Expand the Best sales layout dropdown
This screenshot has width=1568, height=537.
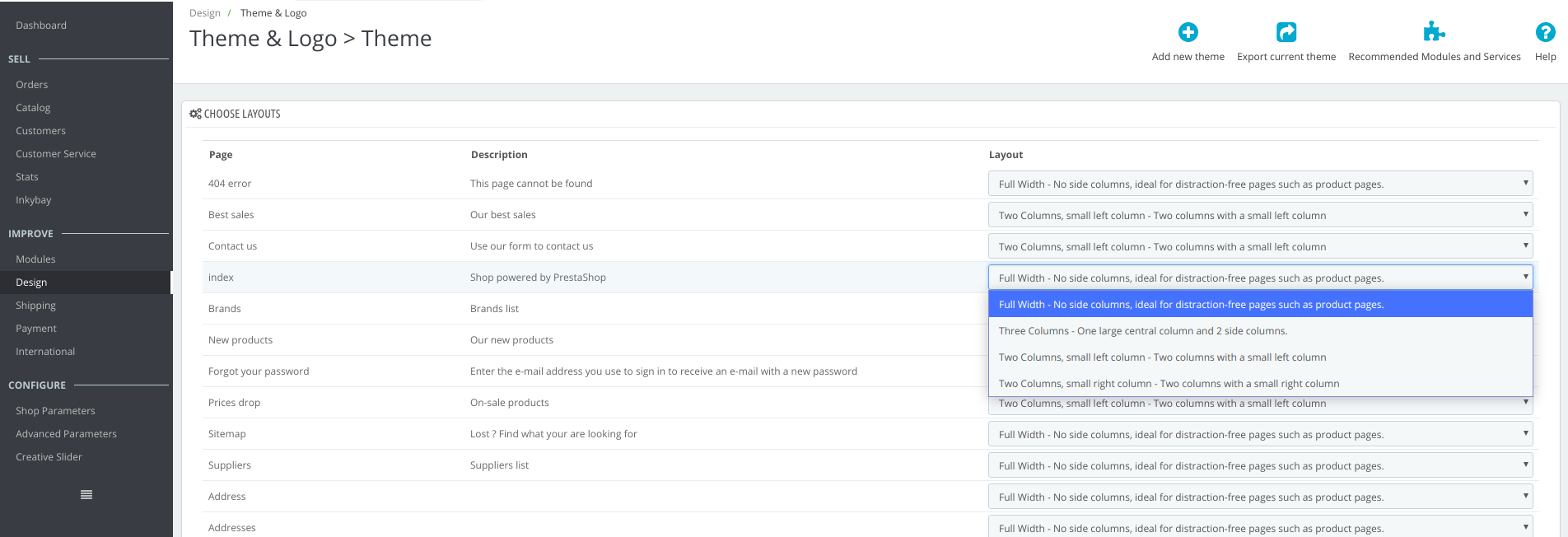[1259, 215]
